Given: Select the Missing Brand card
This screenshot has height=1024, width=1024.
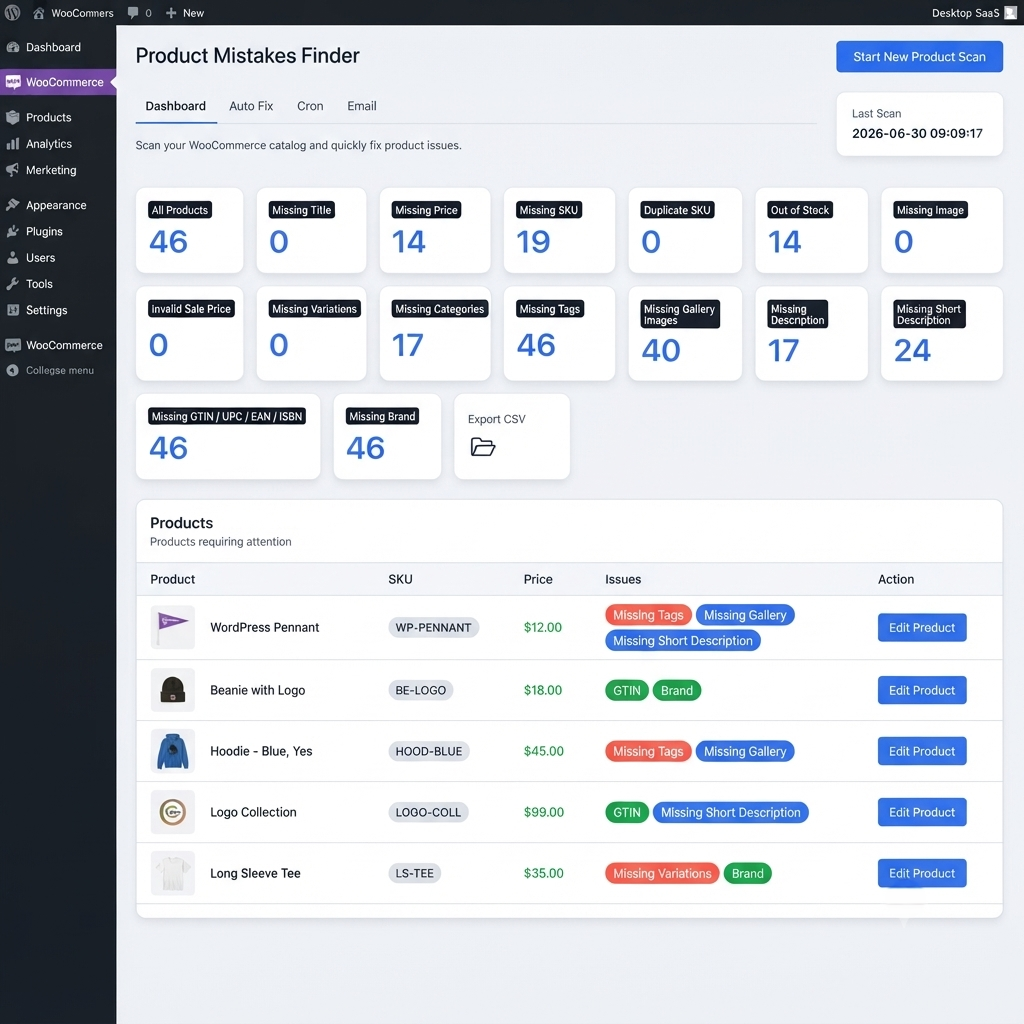Looking at the screenshot, I should pyautogui.click(x=387, y=436).
